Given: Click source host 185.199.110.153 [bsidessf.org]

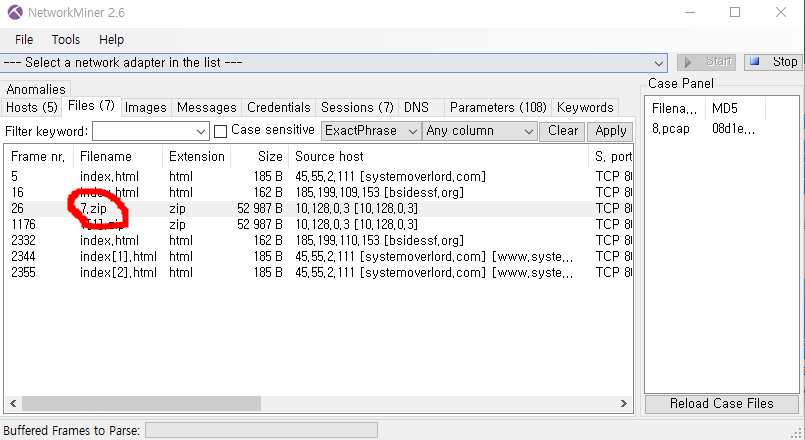Looking at the screenshot, I should [x=379, y=240].
